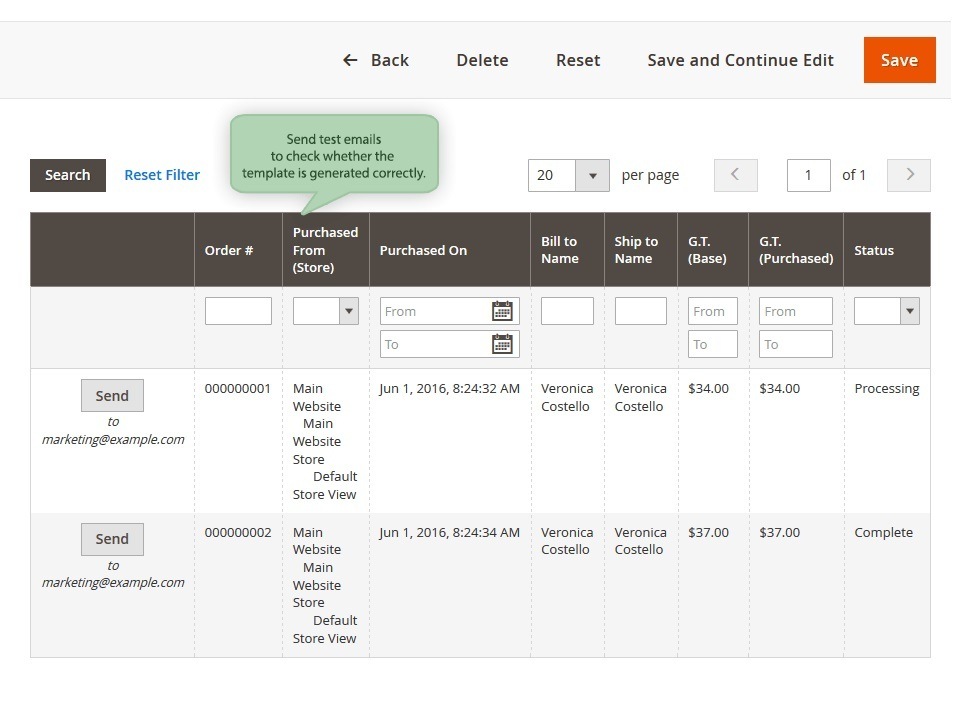Click the dark Search button

click(68, 175)
